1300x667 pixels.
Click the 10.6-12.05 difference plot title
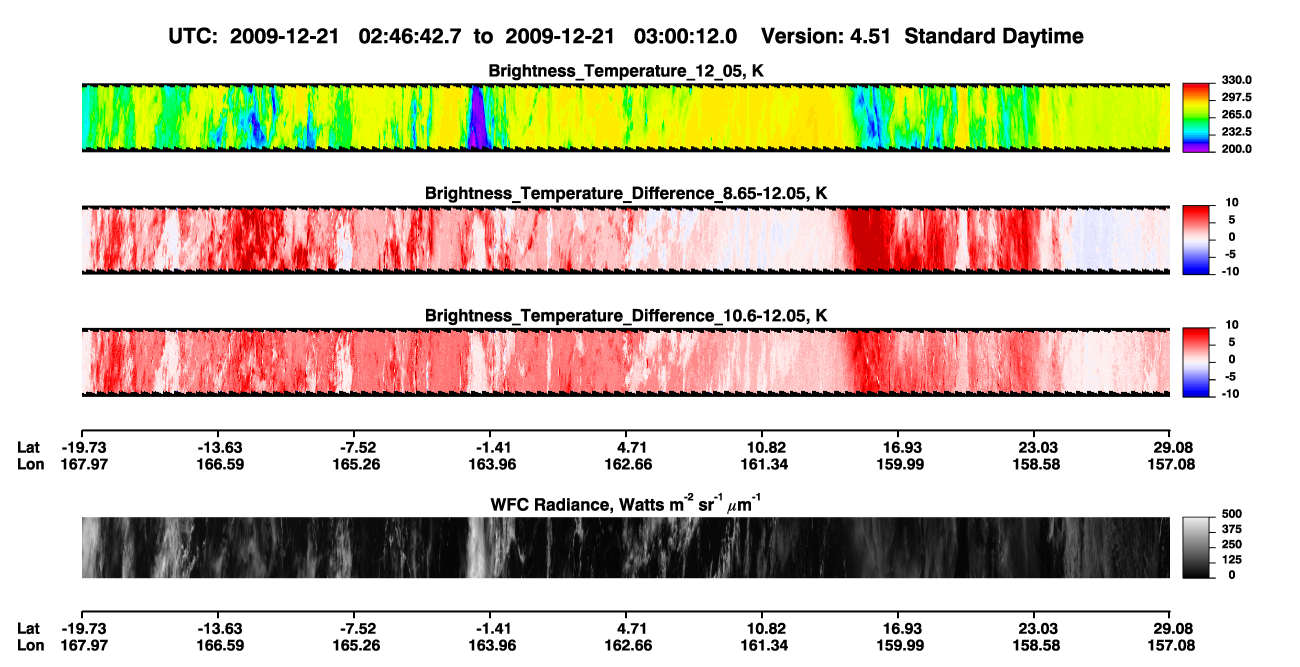point(626,315)
